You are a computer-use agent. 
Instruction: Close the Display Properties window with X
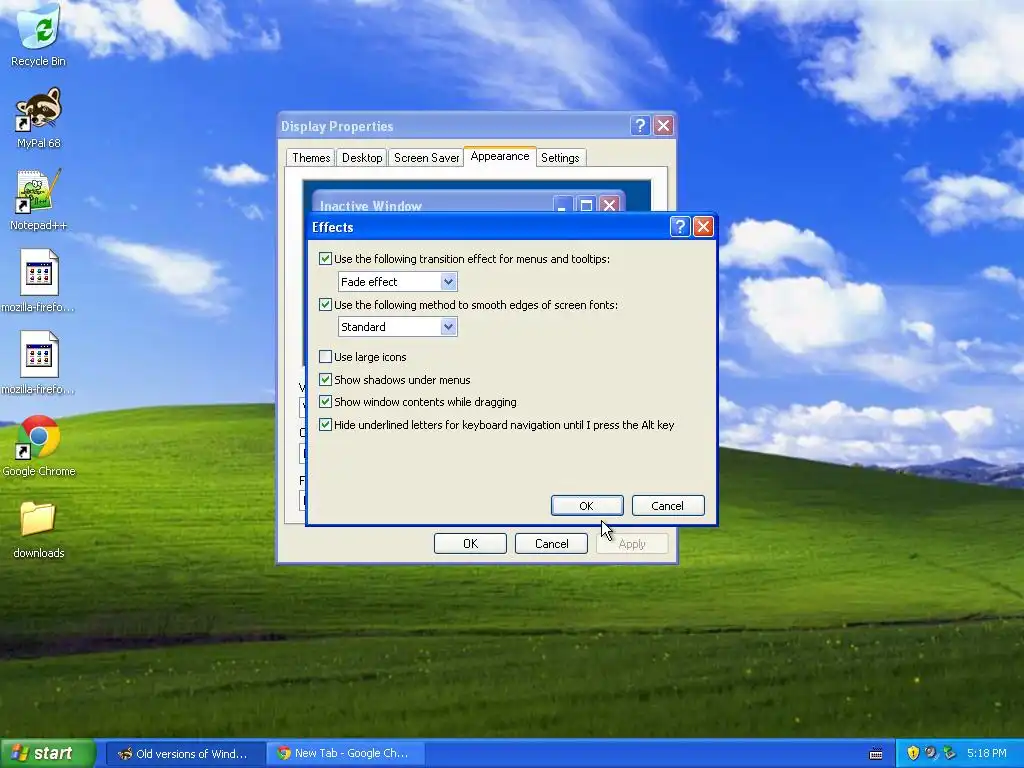pos(664,125)
